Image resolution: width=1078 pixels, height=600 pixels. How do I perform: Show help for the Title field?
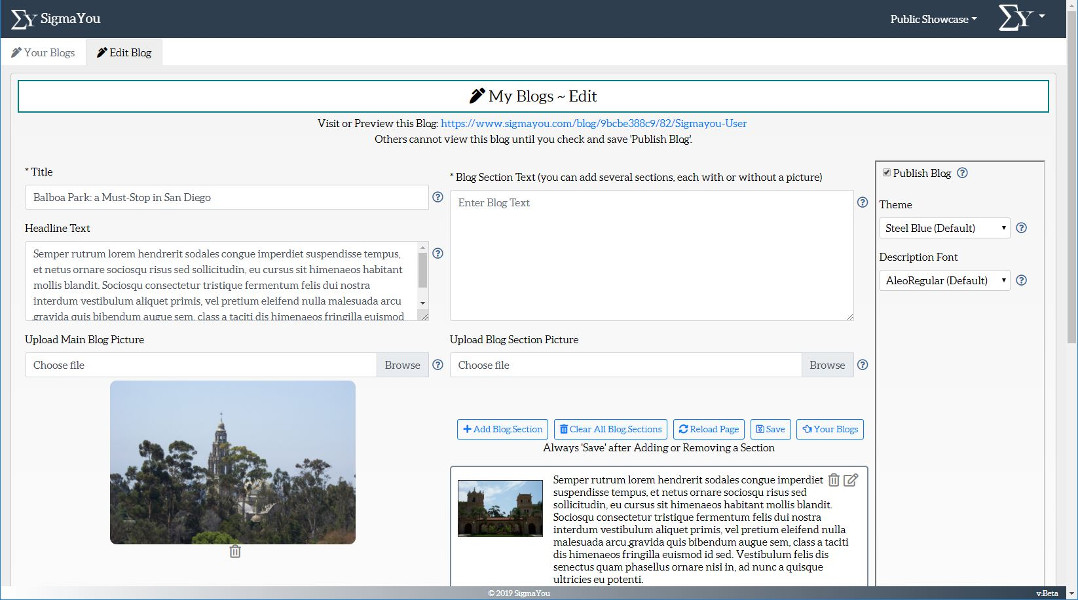tap(438, 197)
